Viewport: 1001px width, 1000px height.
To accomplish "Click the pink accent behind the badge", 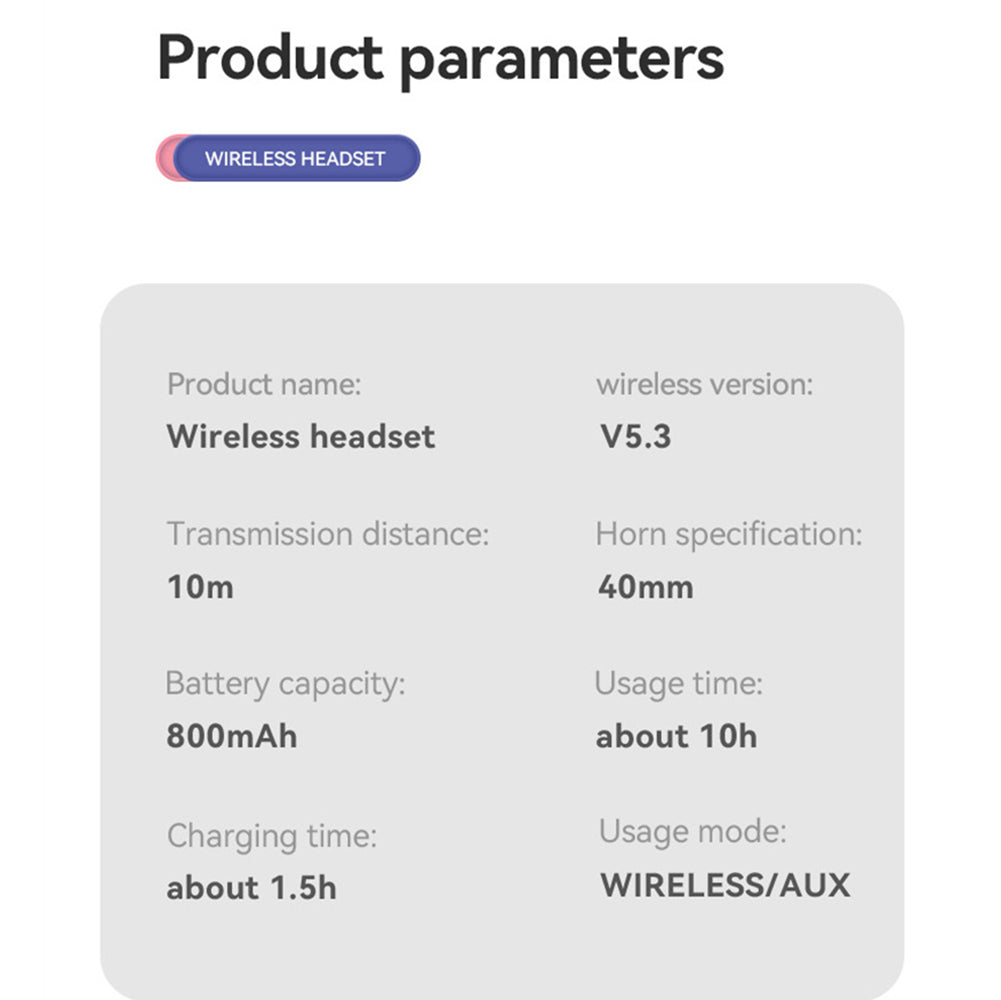I will (164, 158).
